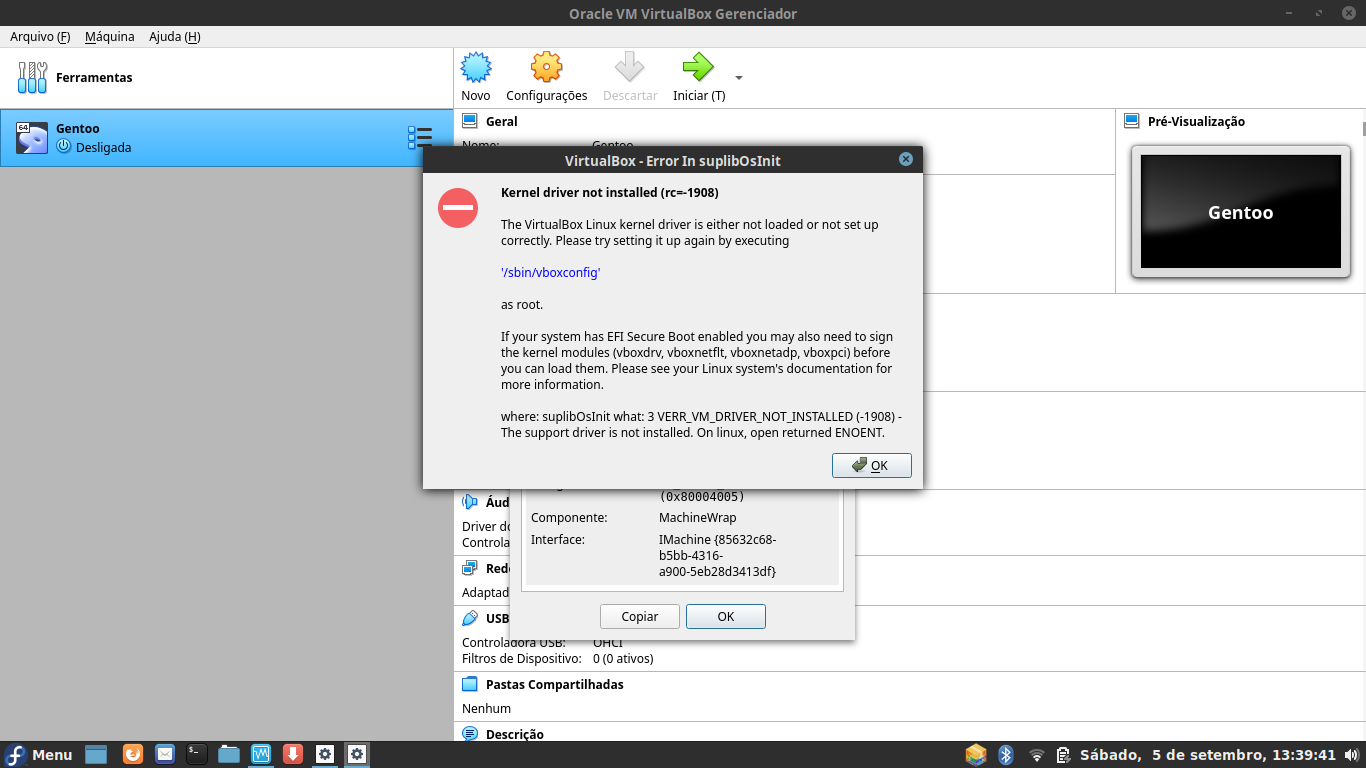Confirm the kernel driver error with OK

pyautogui.click(x=871, y=465)
